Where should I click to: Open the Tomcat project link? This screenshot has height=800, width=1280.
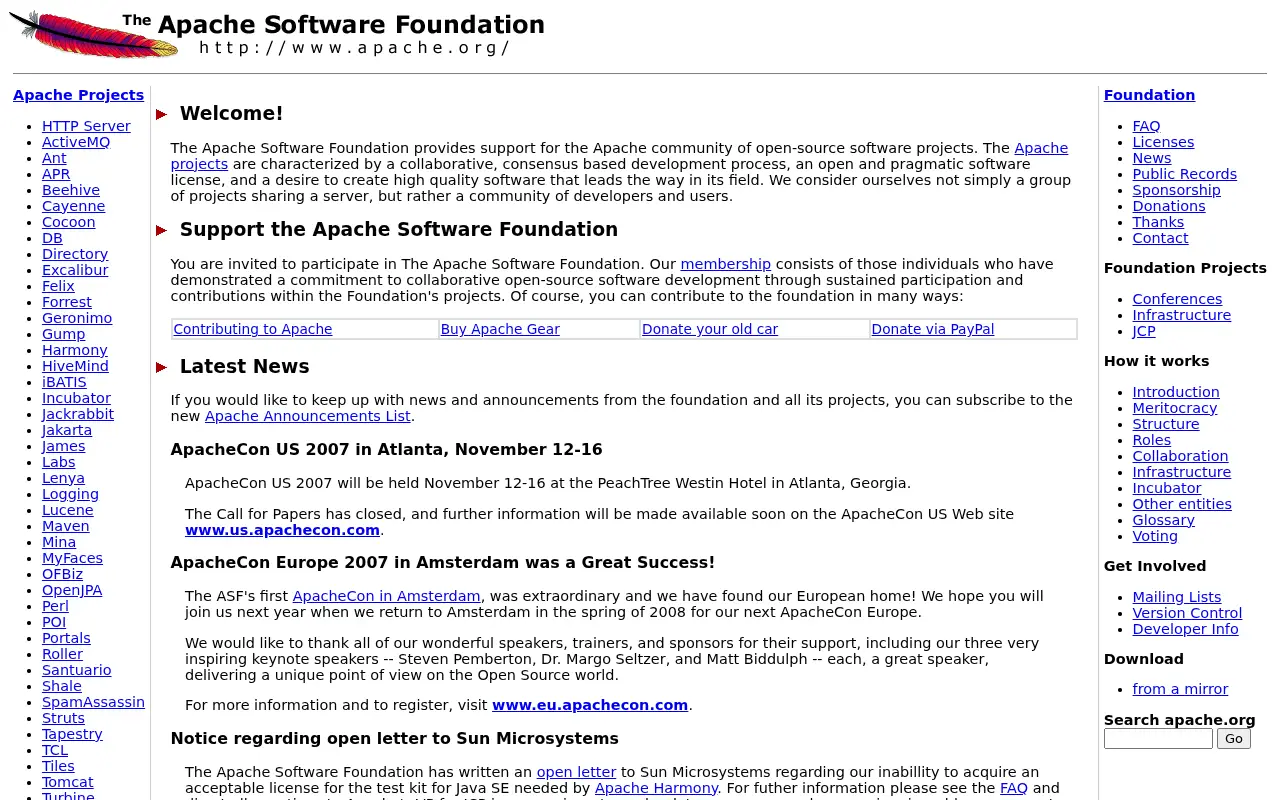[68, 782]
